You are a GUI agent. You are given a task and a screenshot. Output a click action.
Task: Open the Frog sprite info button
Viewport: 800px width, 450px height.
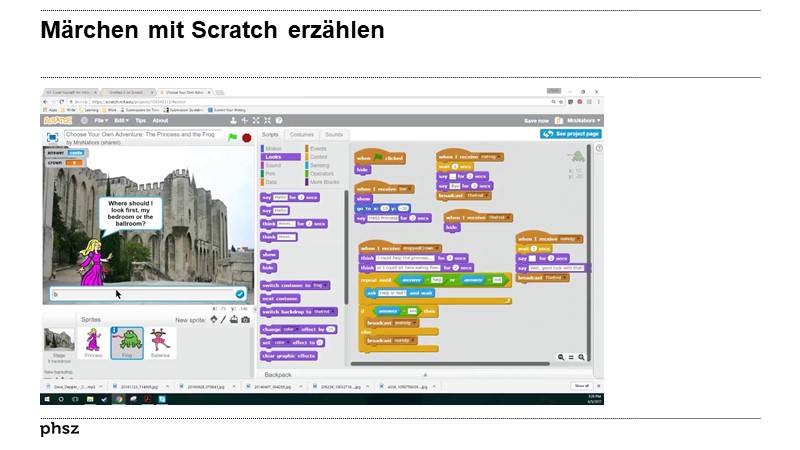115,331
